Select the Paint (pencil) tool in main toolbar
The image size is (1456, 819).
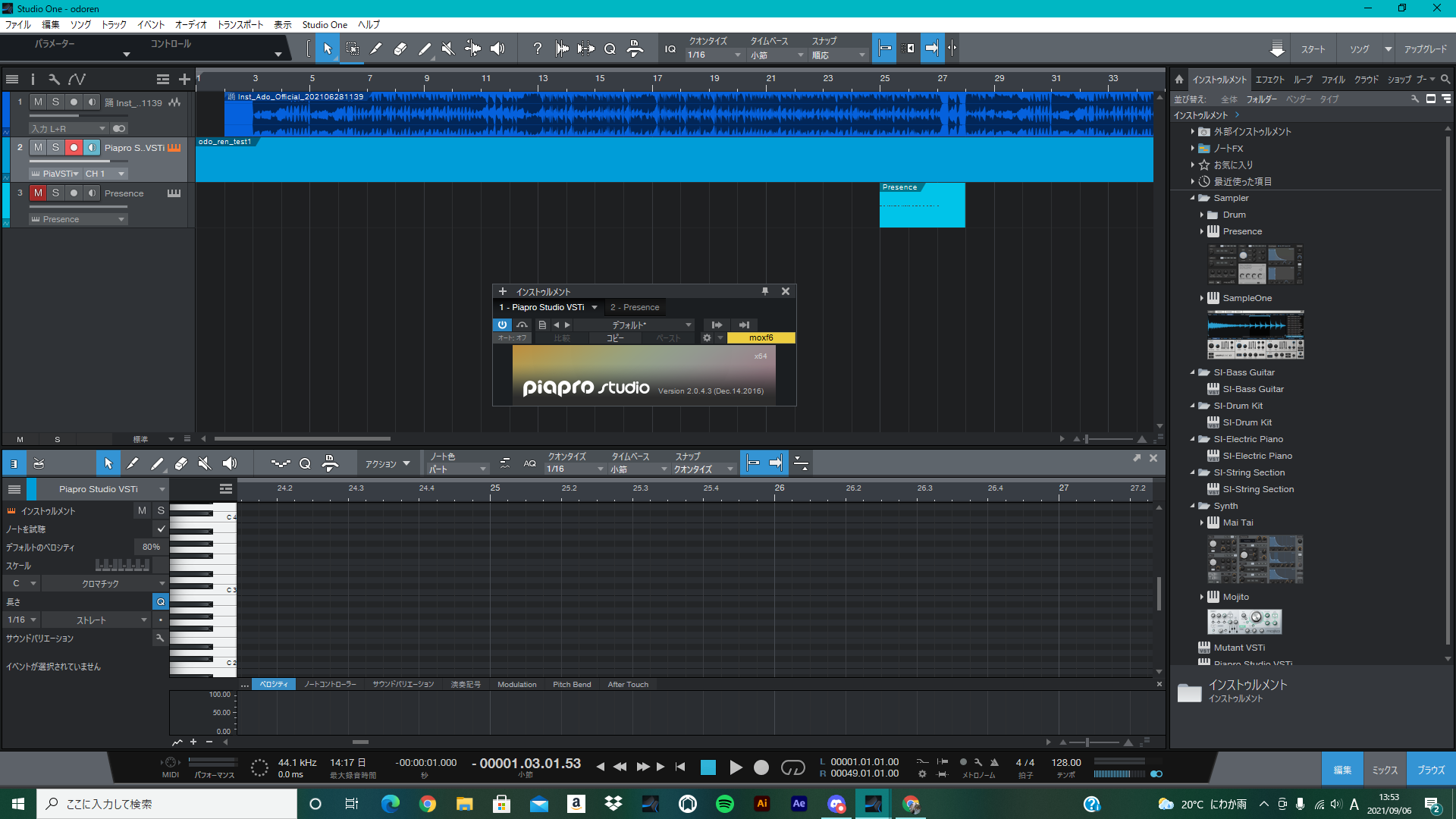(x=425, y=49)
